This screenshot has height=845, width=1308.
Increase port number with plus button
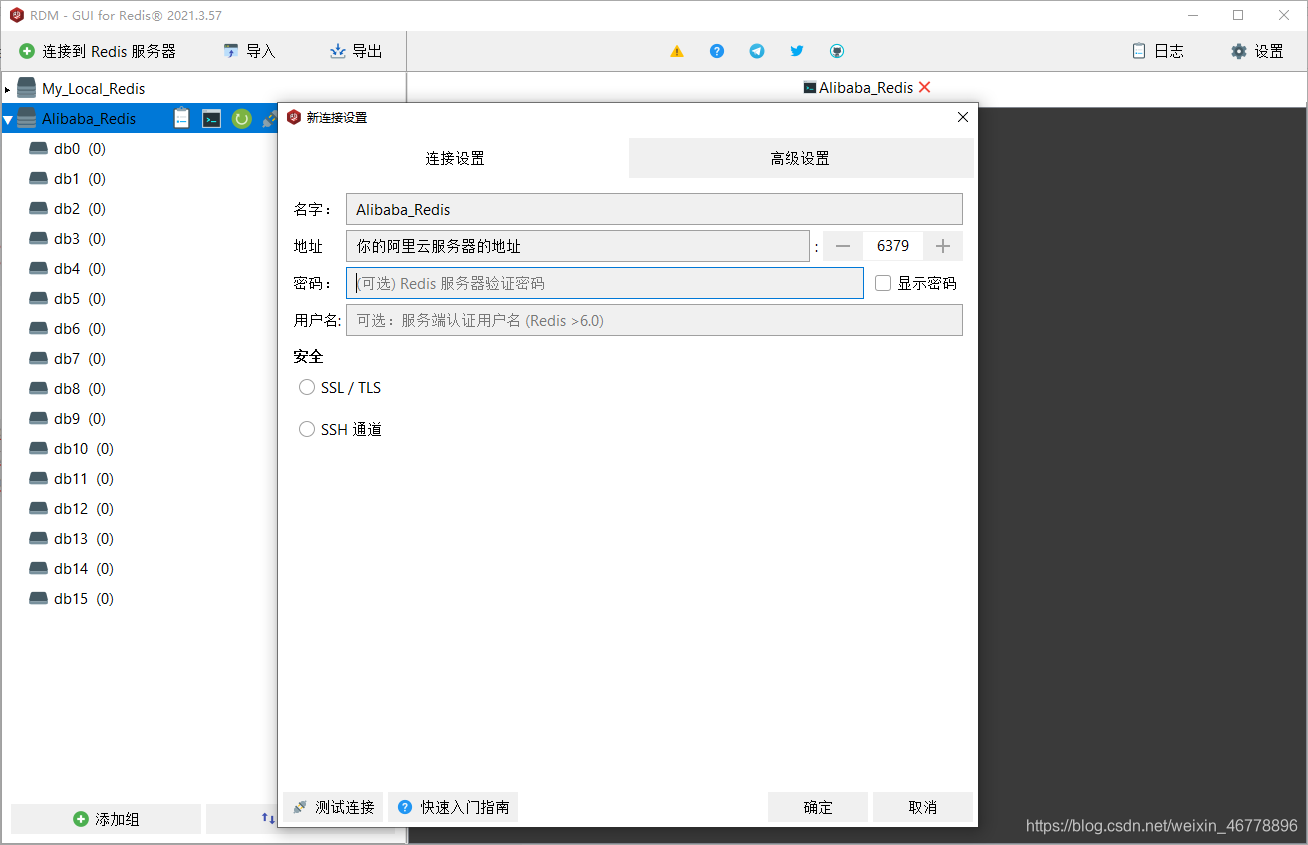(x=943, y=246)
